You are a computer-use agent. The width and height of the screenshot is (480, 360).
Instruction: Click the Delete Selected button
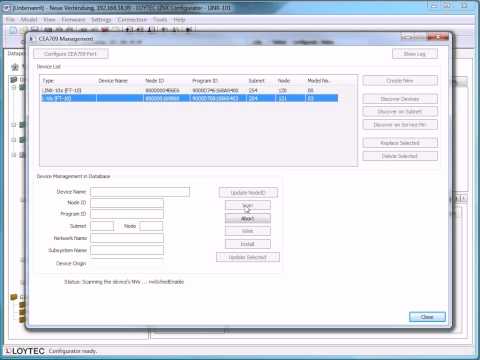(x=400, y=156)
